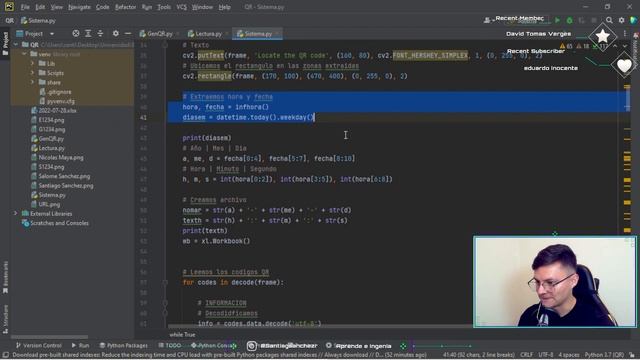Open the File menu

coord(25,7)
